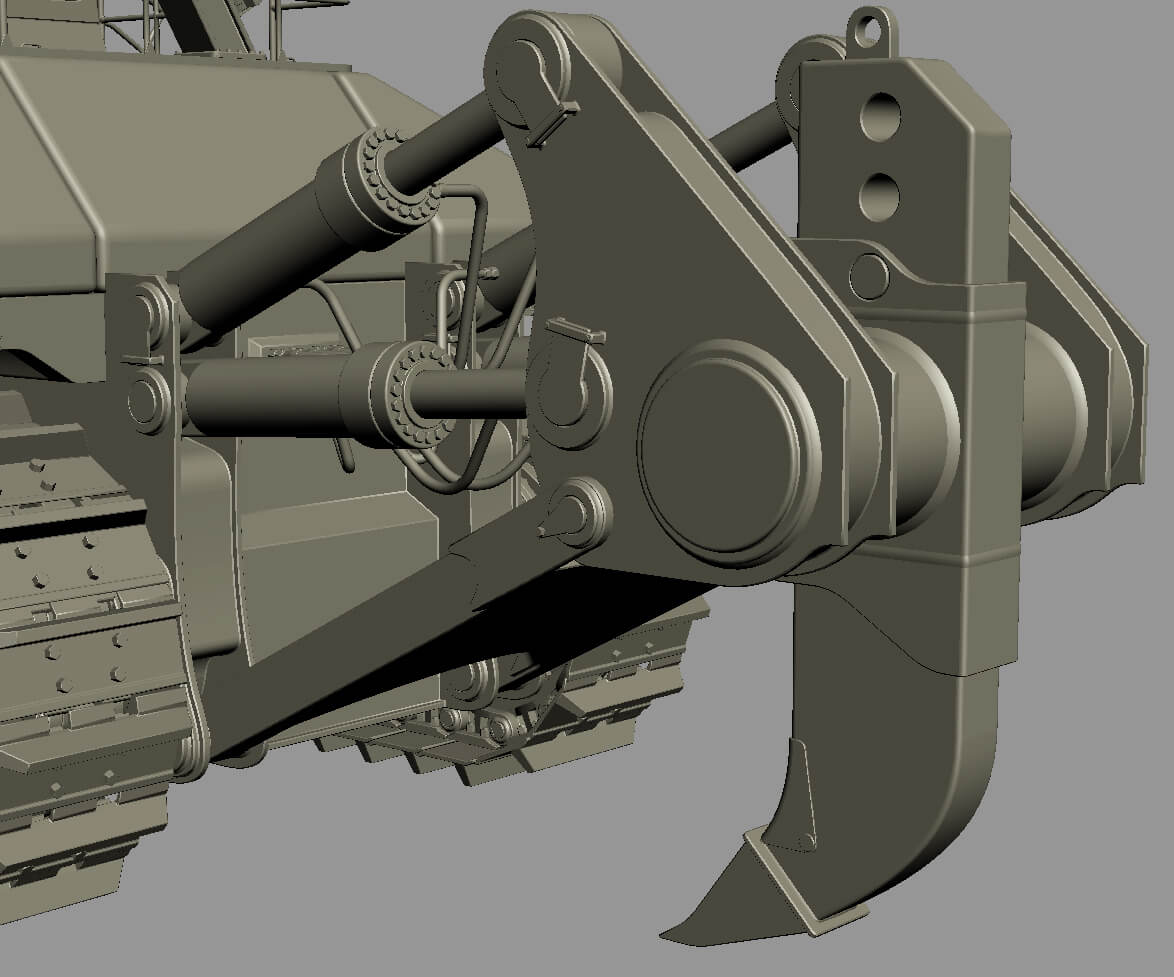
Task: Select the lifting eye ring atop the shank
Action: [x=869, y=25]
